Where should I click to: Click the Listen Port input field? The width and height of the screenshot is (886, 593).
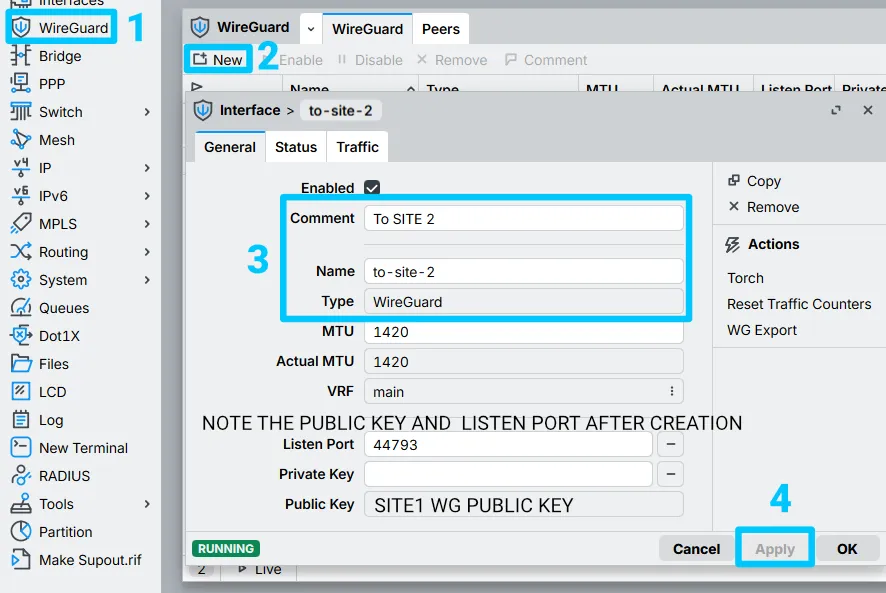point(508,444)
